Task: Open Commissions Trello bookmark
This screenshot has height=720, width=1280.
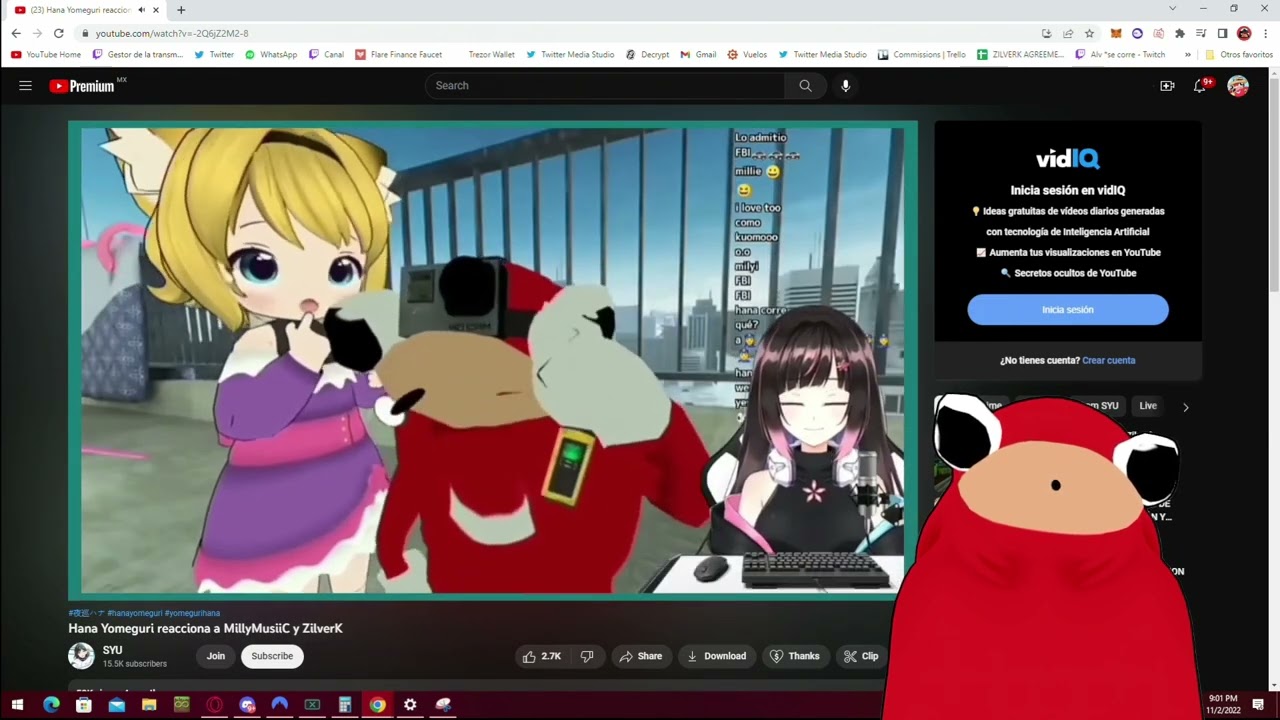Action: click(921, 55)
